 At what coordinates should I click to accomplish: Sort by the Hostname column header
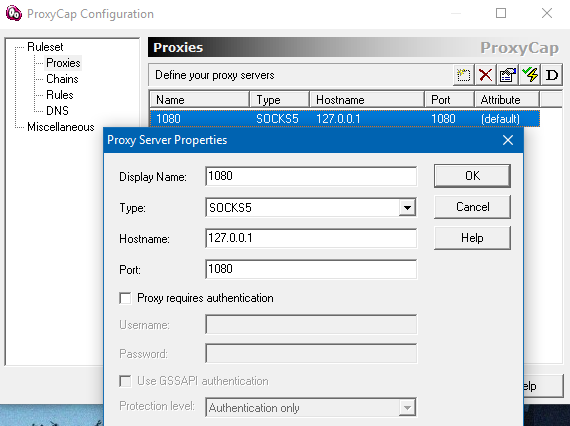[367, 100]
